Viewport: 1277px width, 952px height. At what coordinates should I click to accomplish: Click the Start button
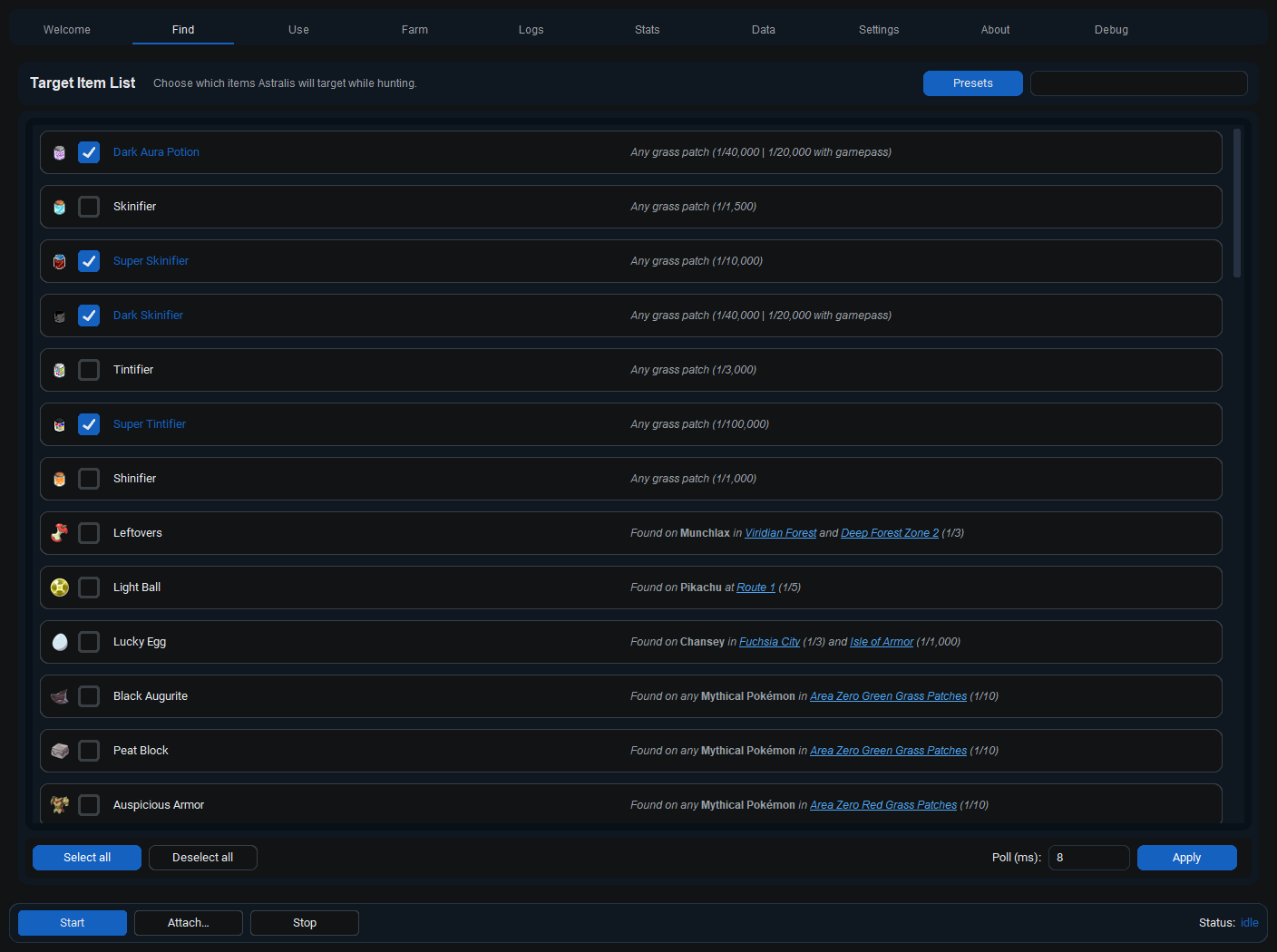click(x=73, y=923)
